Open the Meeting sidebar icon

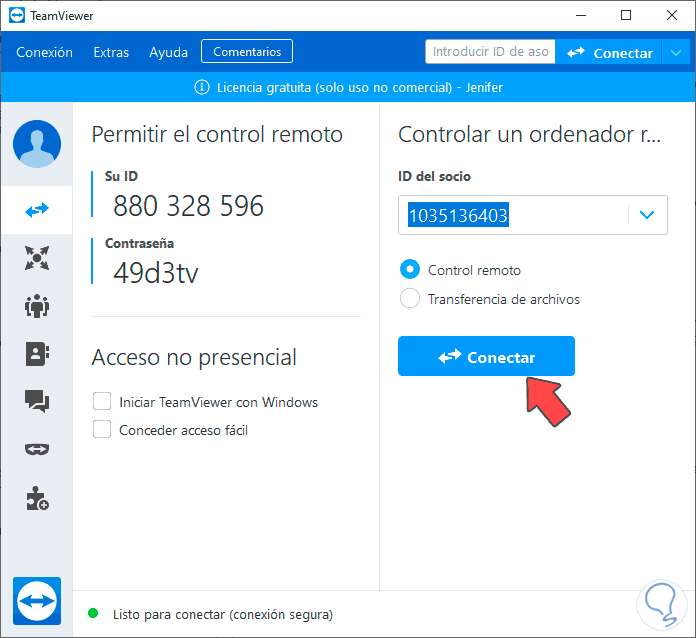[x=37, y=306]
